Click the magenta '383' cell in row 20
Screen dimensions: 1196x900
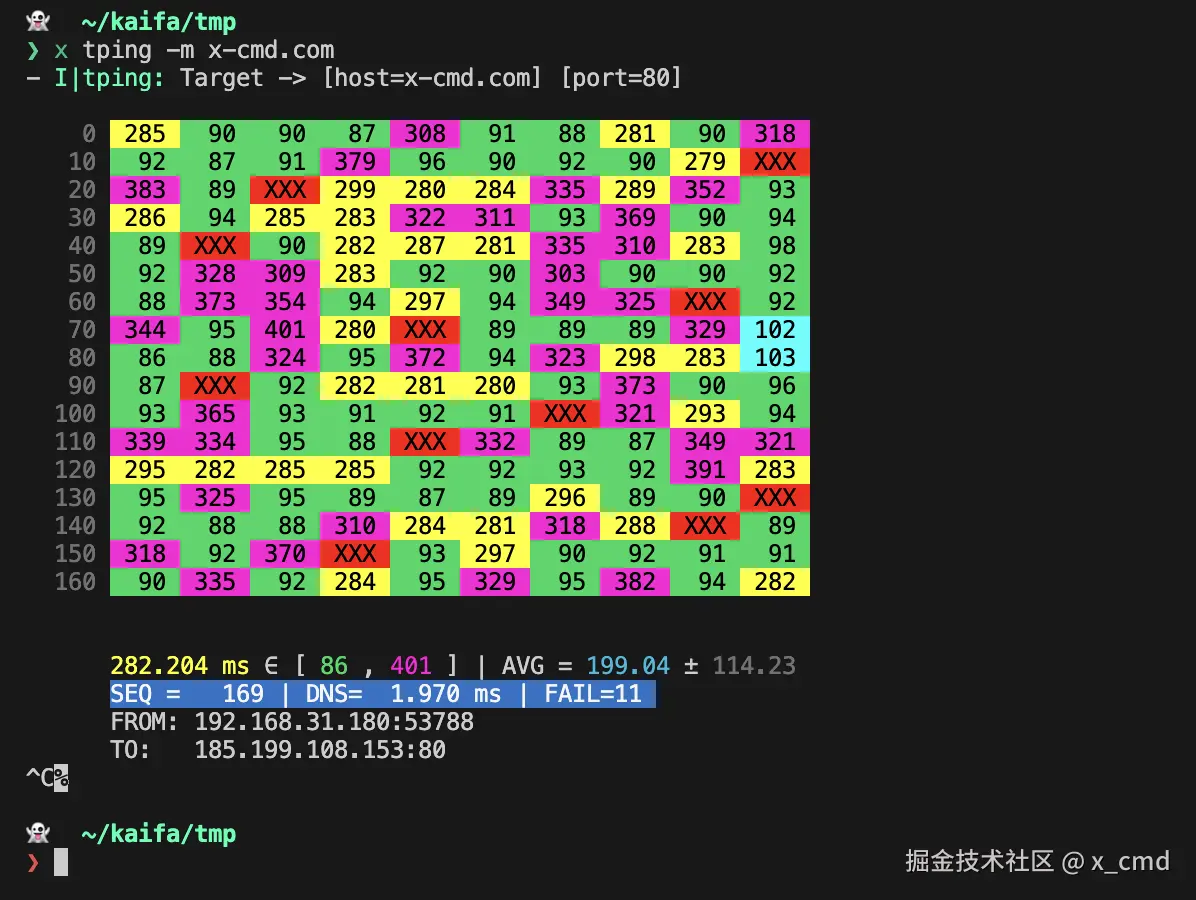click(x=145, y=190)
